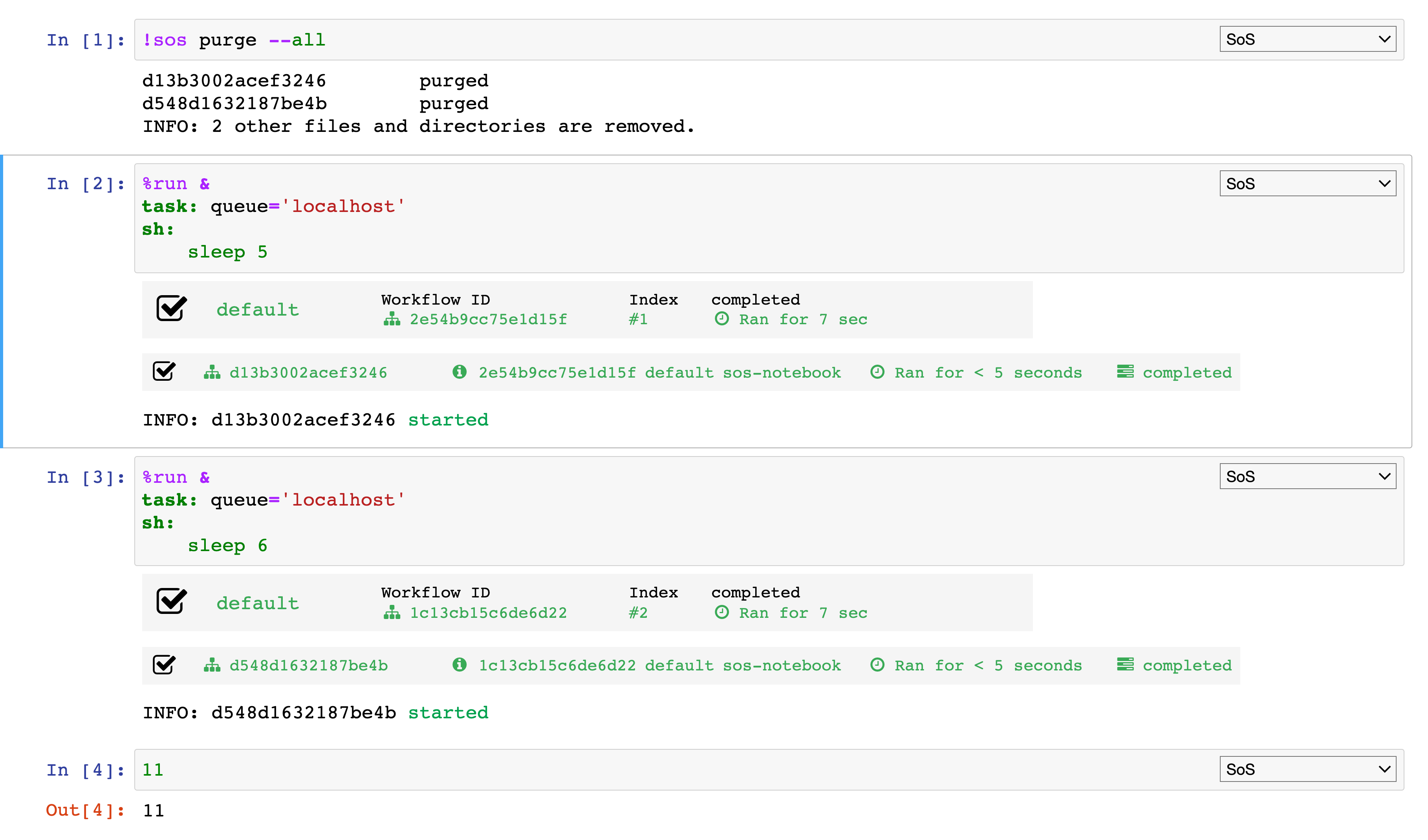Viewport: 1428px width, 840px height.
Task: Open workflow ID link 2e54b9cc75e1d15f
Action: [x=489, y=319]
